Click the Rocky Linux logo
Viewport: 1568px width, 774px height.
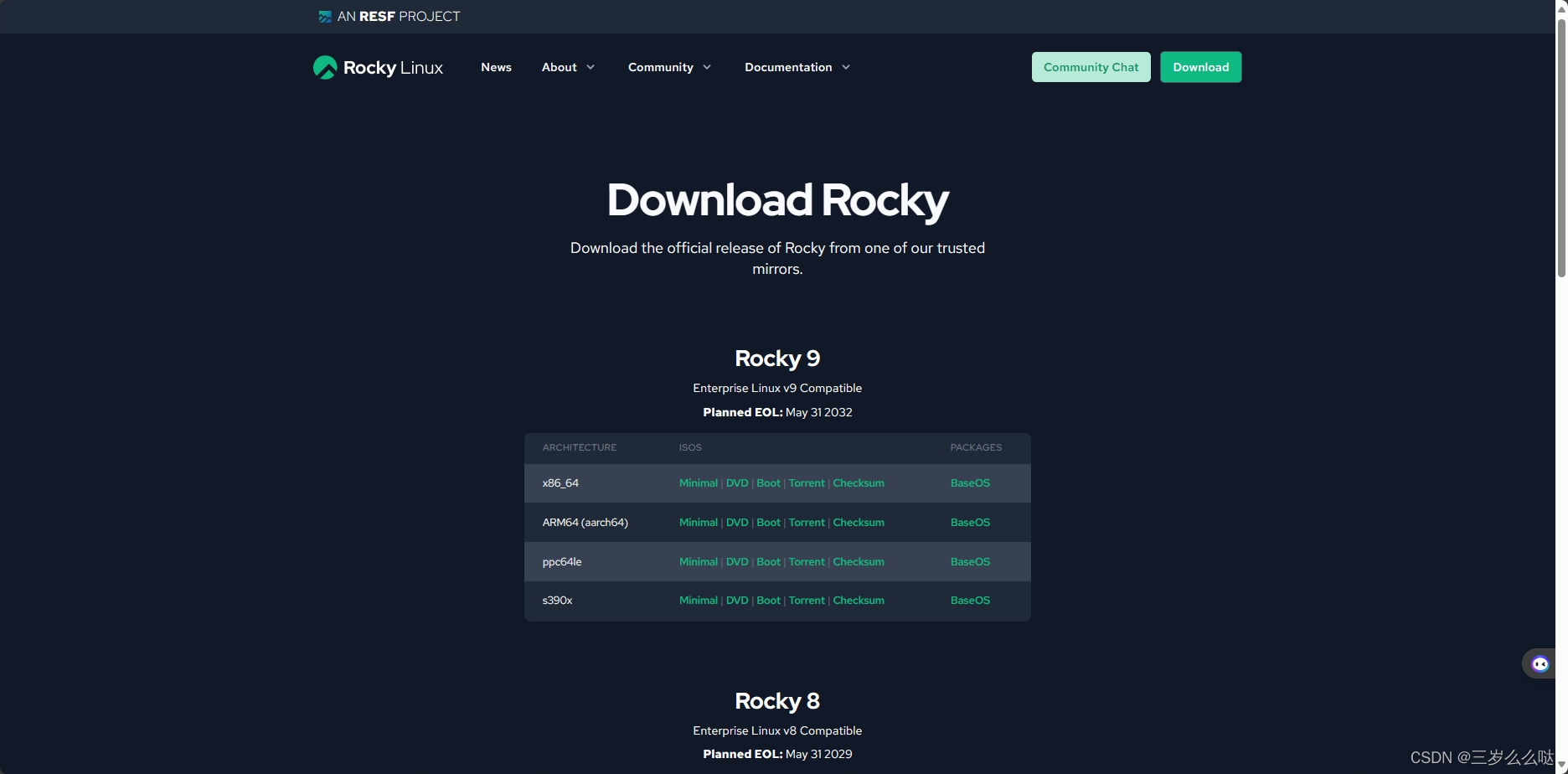(x=378, y=67)
